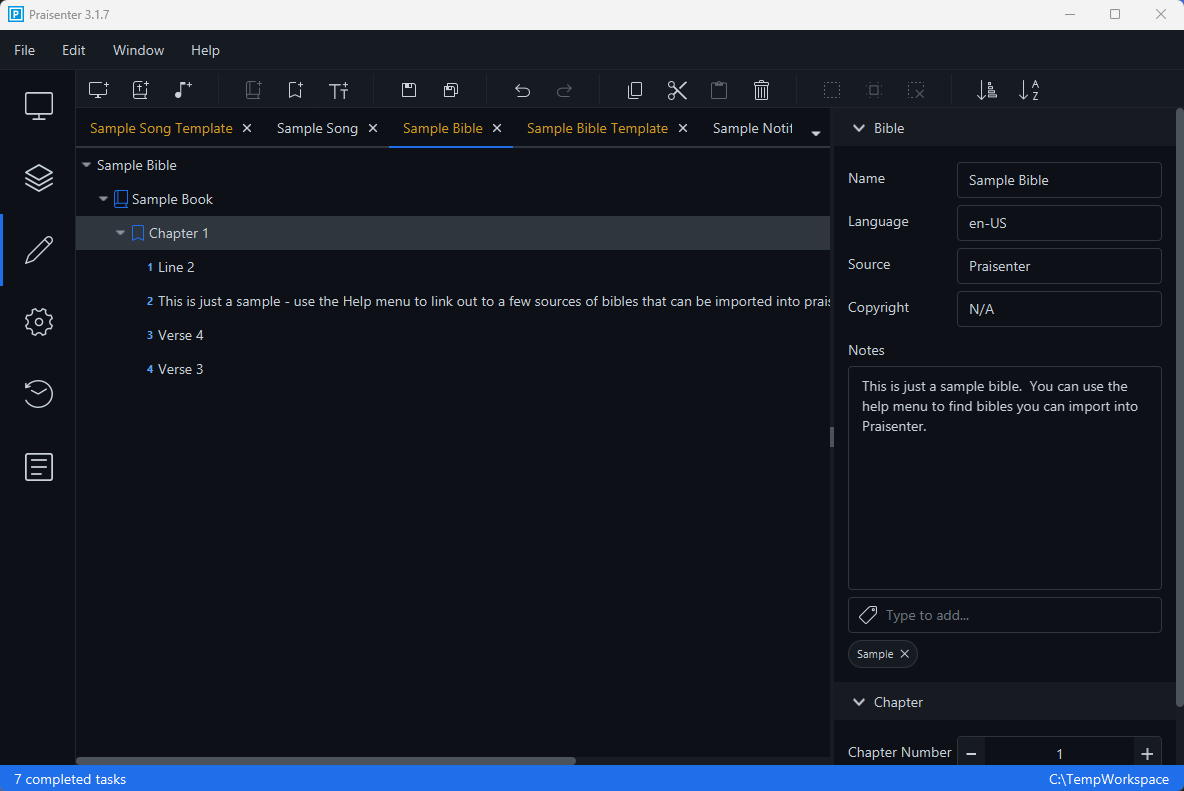Close the Sample Bible Template tab

click(683, 128)
